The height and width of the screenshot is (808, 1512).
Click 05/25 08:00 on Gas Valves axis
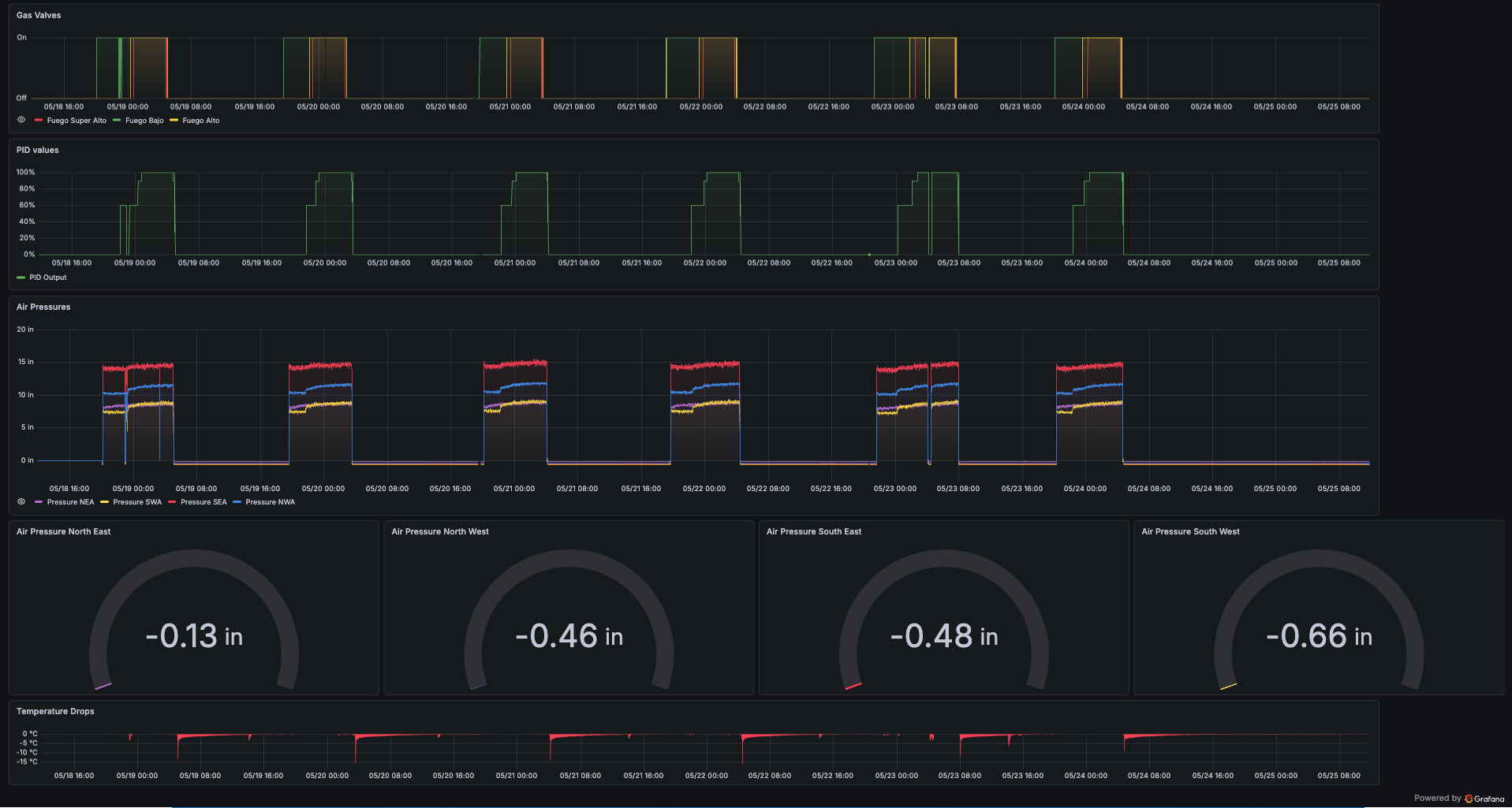click(x=1338, y=106)
